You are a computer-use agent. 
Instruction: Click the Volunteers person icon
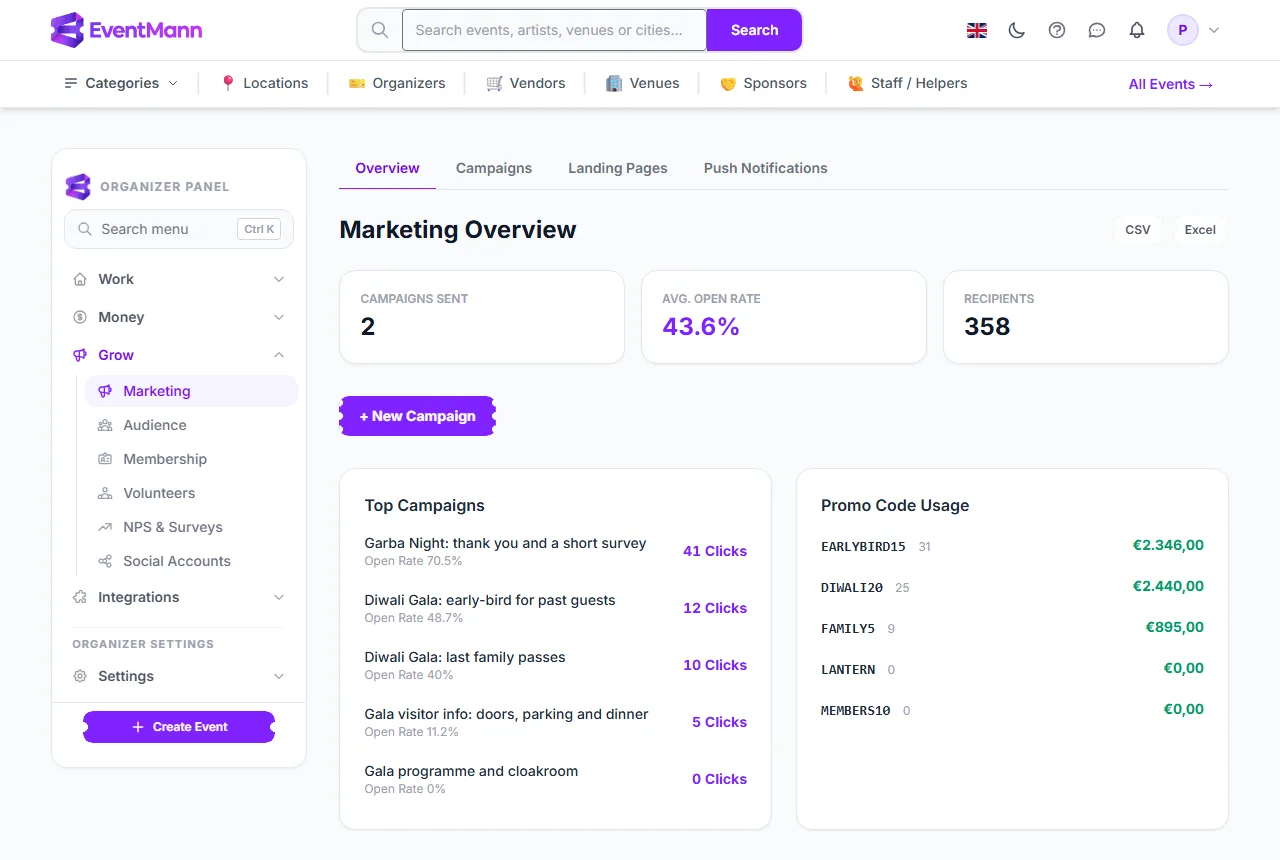105,493
